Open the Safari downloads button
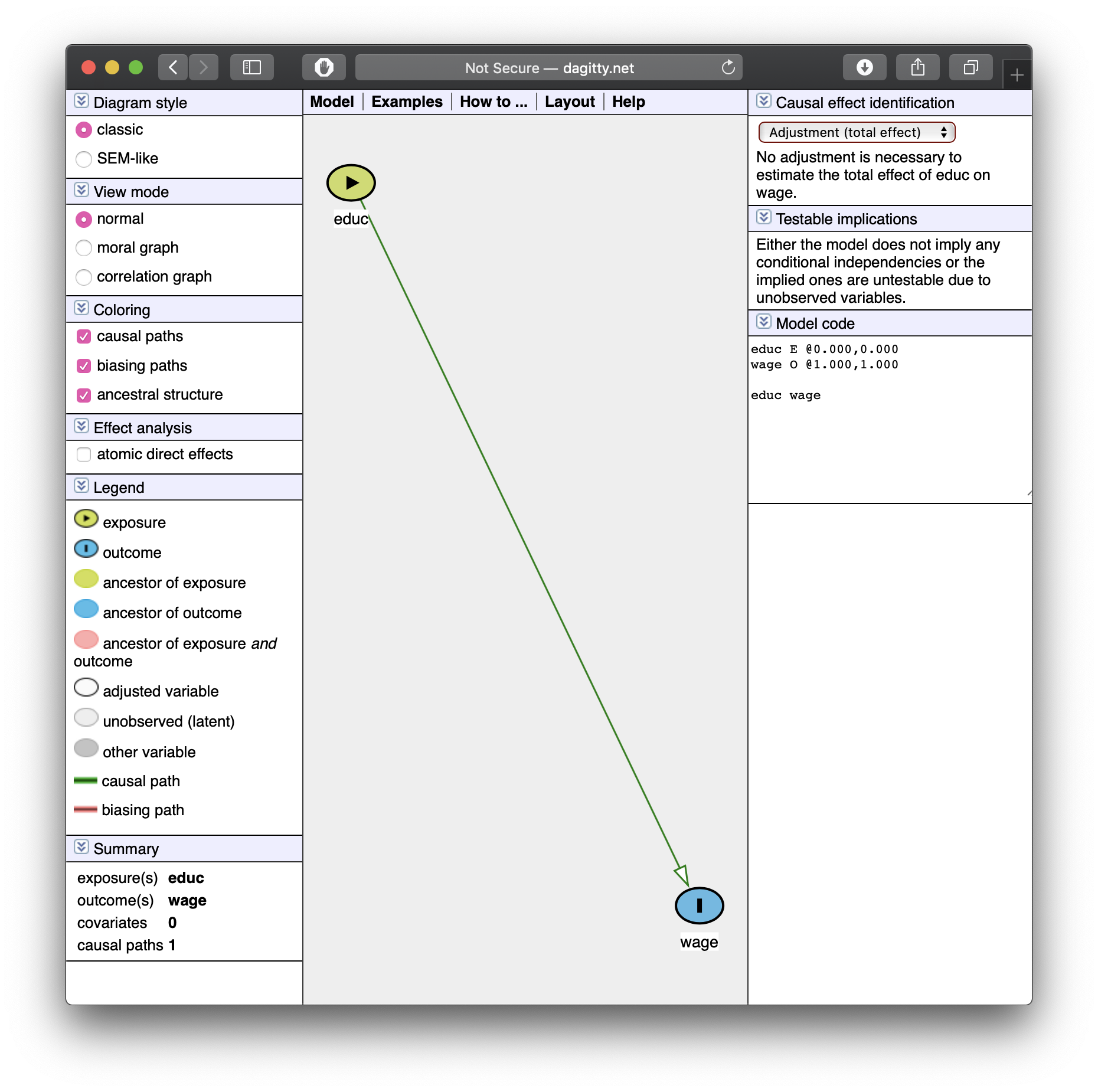Image resolution: width=1098 pixels, height=1092 pixels. [x=864, y=68]
